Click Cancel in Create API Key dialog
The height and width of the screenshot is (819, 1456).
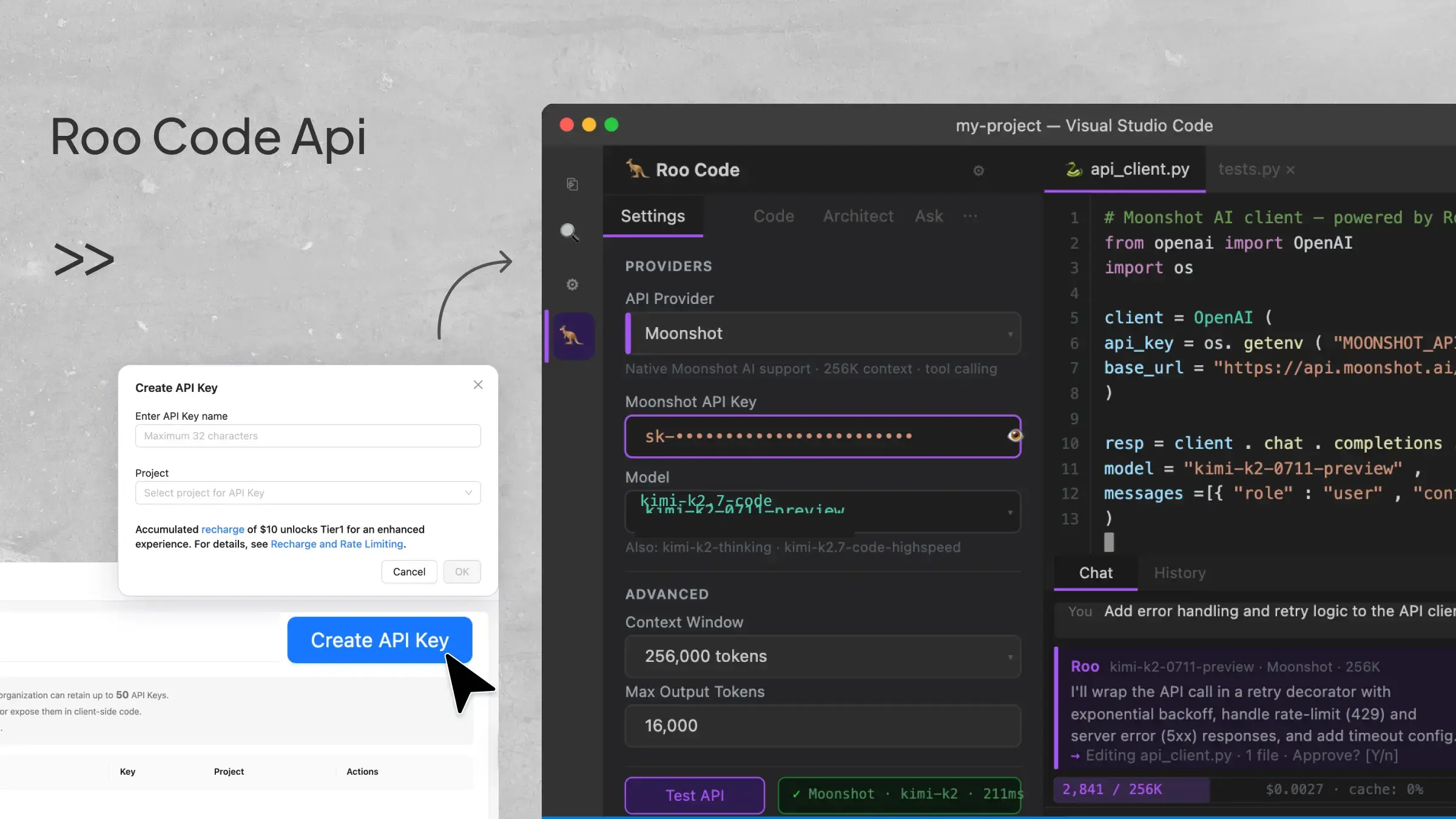409,571
